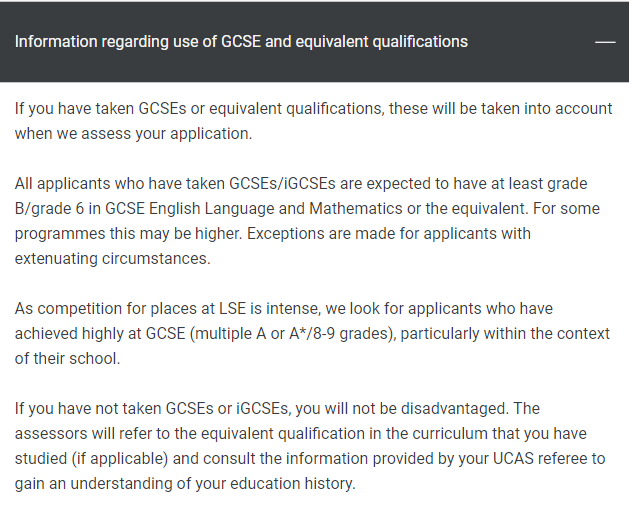
Task: Click the words "when we assess your application"
Action: pyautogui.click(x=131, y=134)
